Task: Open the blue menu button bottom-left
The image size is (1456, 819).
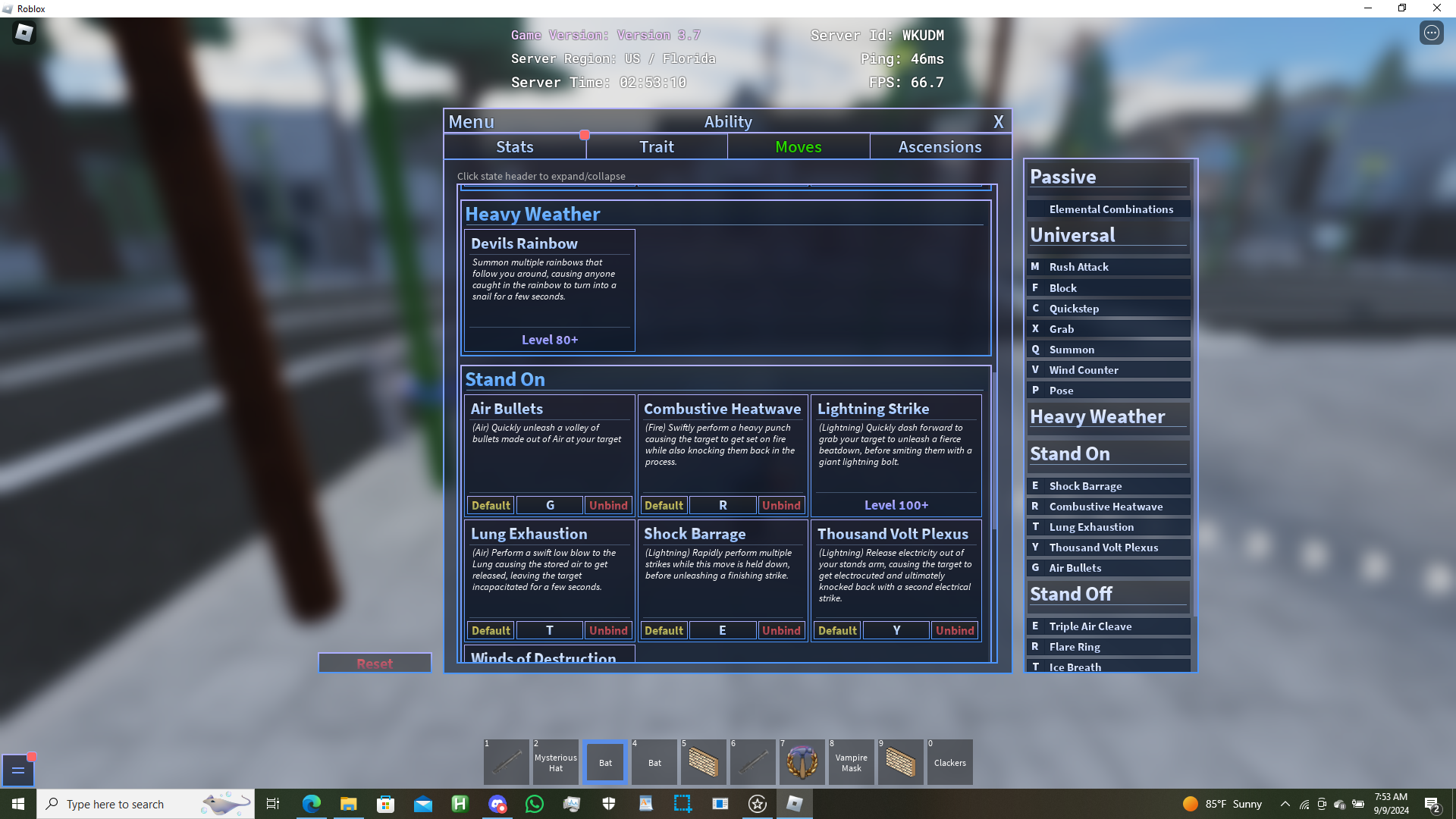Action: (x=18, y=770)
